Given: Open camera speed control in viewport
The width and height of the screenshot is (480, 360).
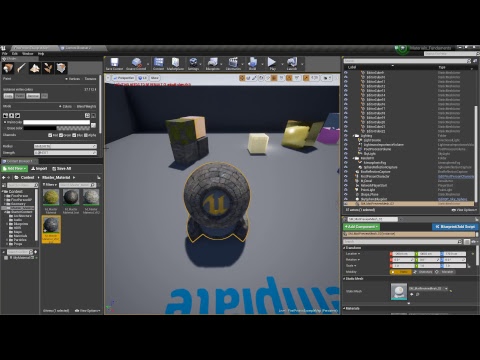Looking at the screenshot, I should (x=327, y=78).
